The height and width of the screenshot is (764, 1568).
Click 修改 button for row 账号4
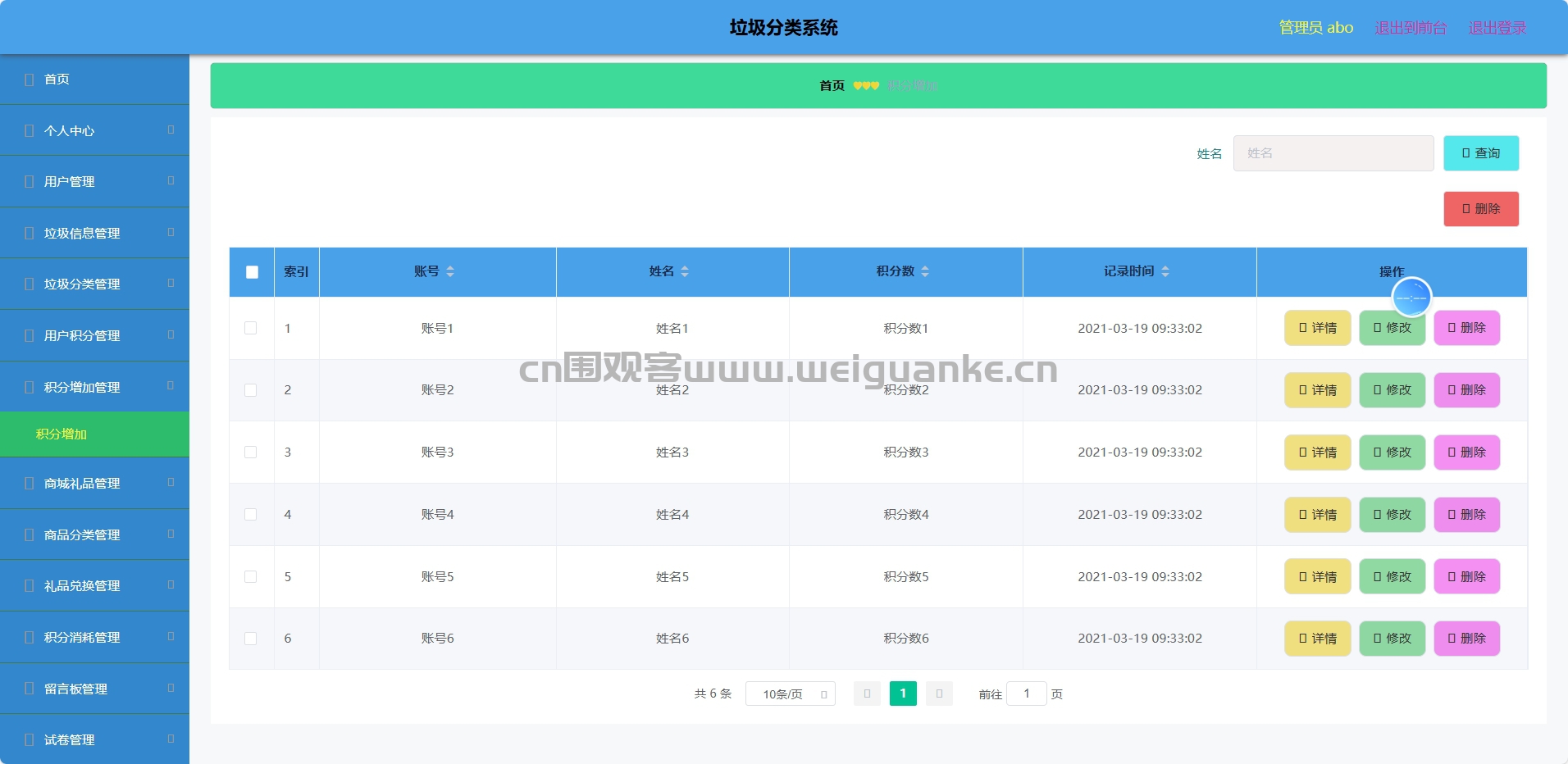pos(1393,515)
